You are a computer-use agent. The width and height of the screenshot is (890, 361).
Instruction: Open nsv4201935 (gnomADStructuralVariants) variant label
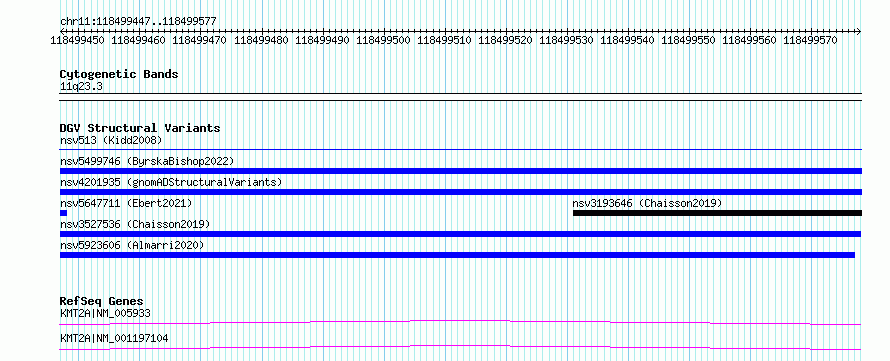[171, 182]
